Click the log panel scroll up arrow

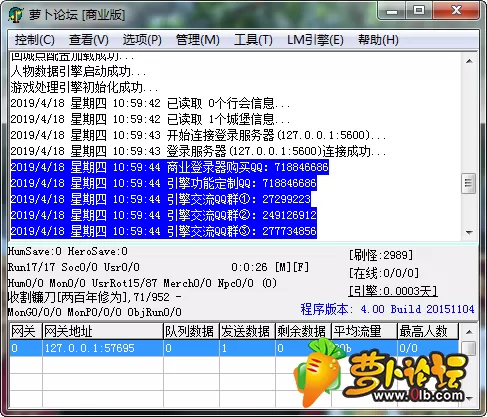[469, 61]
